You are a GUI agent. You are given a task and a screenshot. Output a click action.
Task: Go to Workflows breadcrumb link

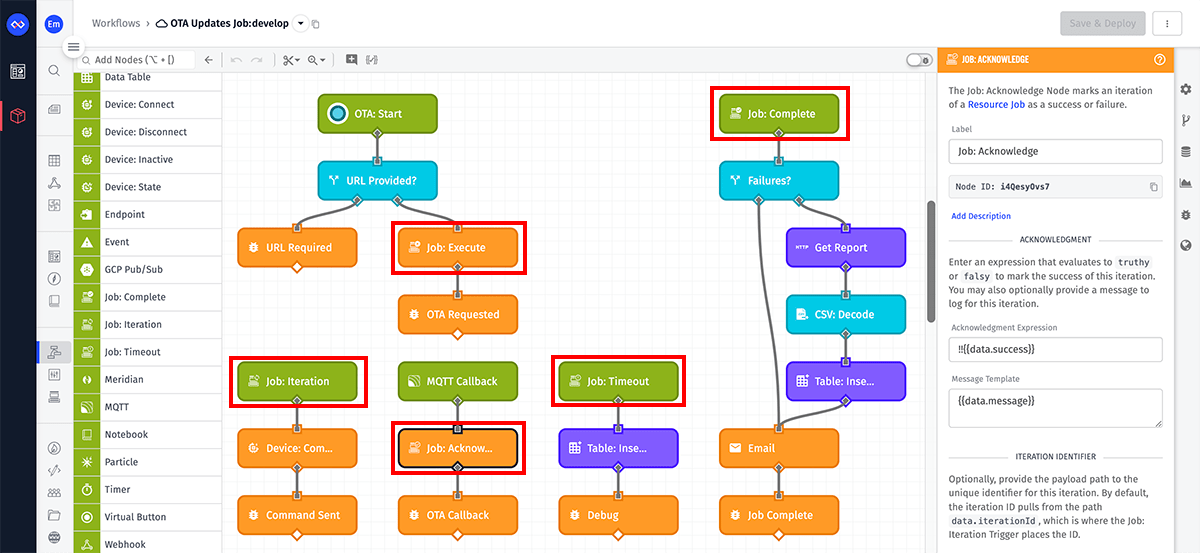click(116, 23)
